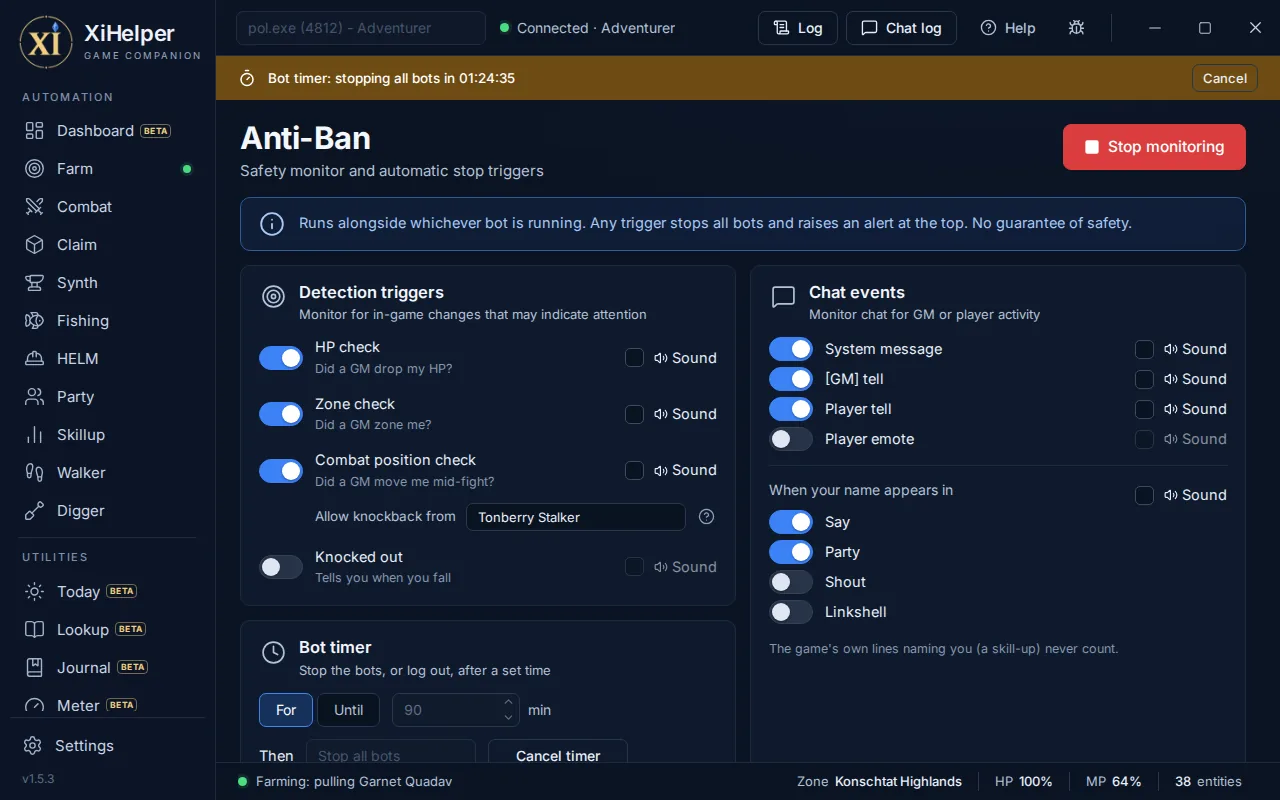
Task: Enable the Linkshell name toggle
Action: pyautogui.click(x=791, y=612)
